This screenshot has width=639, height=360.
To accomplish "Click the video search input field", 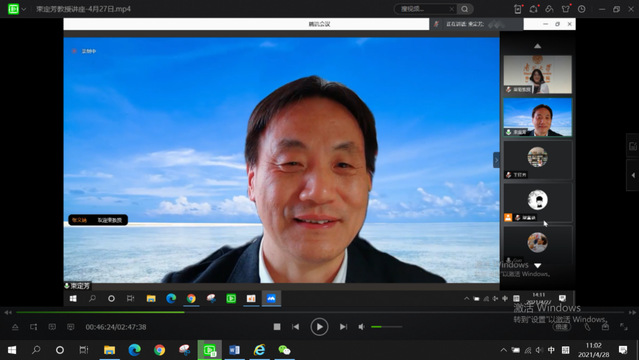I will pyautogui.click(x=425, y=9).
